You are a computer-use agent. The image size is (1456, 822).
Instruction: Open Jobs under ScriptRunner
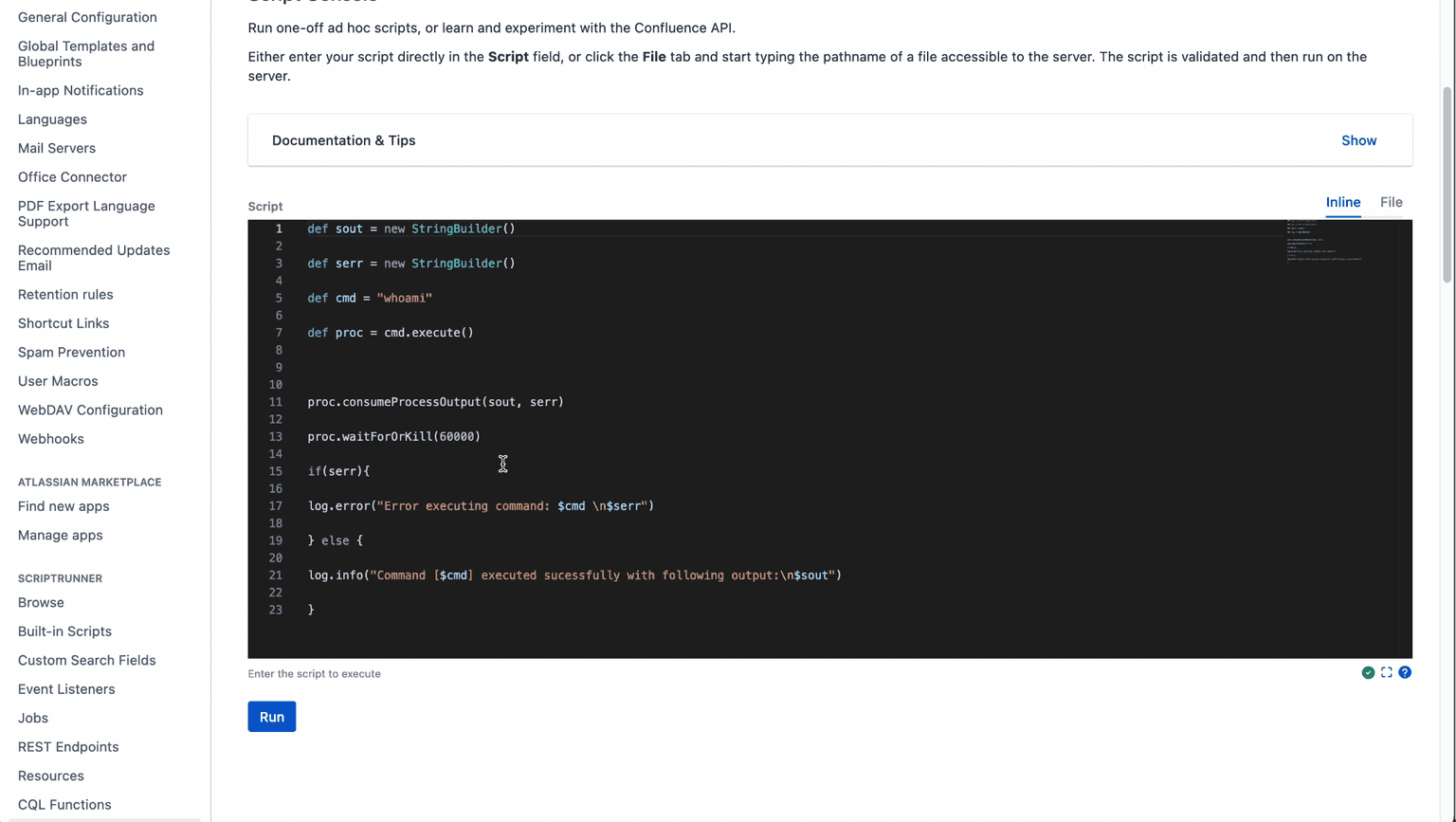32,718
